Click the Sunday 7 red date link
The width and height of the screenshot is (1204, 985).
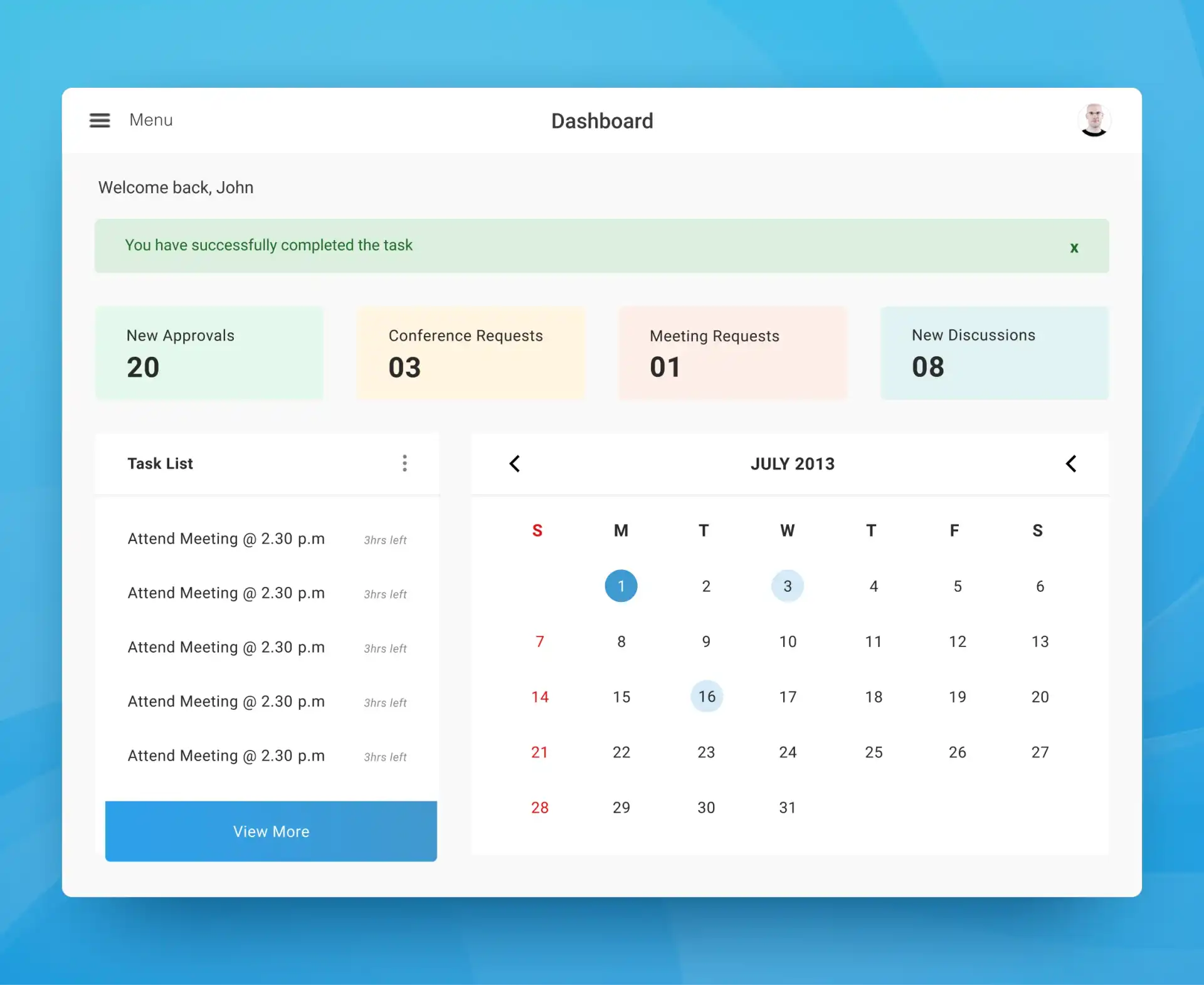[x=539, y=641]
